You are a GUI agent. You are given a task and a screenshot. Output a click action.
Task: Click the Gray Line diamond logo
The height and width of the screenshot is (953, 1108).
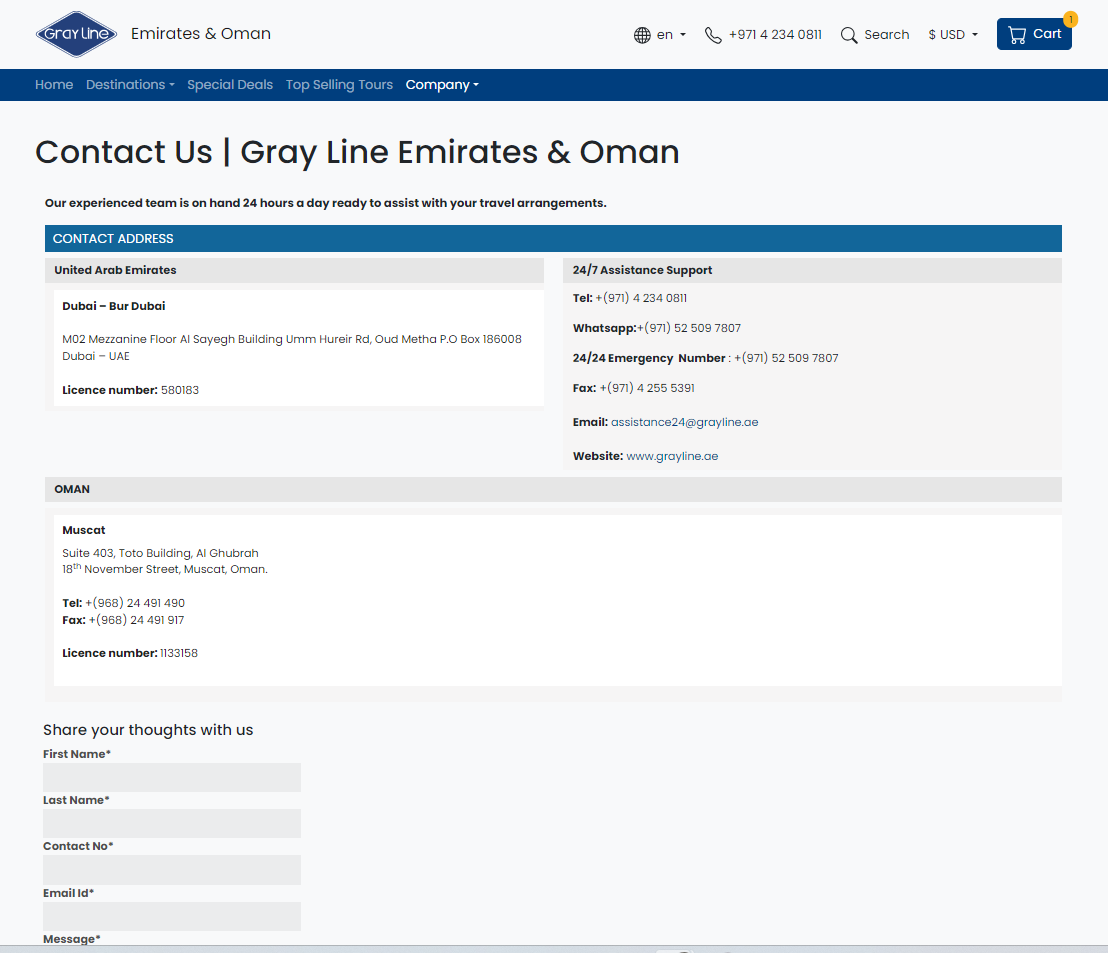(76, 34)
